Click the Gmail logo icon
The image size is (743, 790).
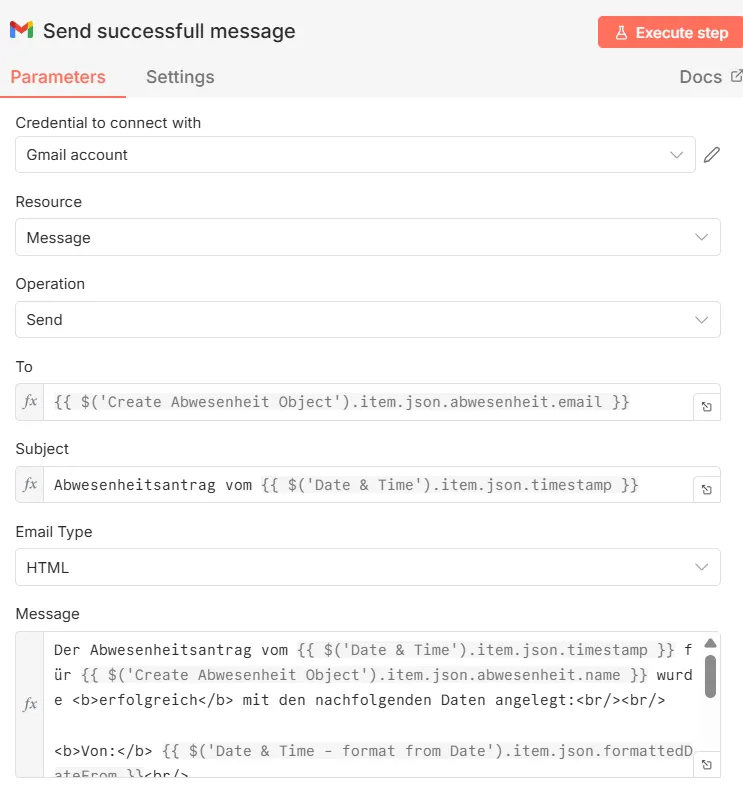point(21,31)
